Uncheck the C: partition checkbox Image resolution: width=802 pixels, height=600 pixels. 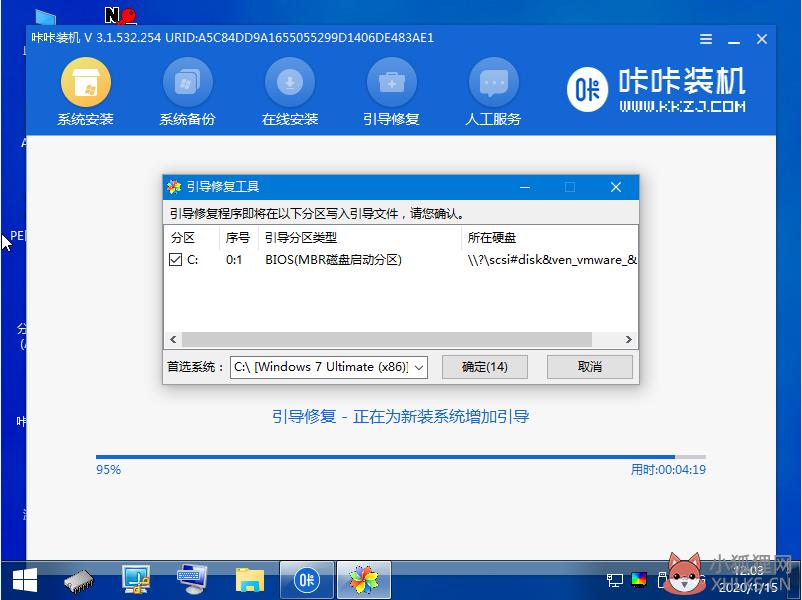tap(175, 260)
